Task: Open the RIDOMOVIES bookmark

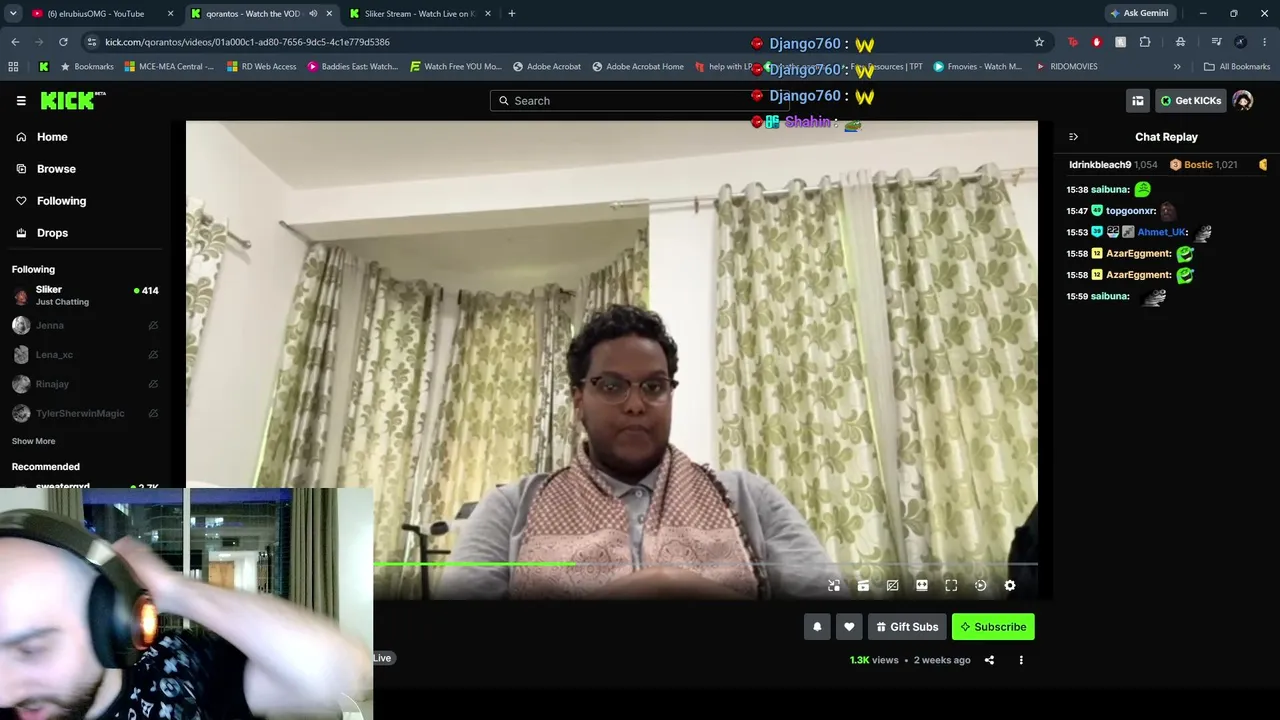Action: pyautogui.click(x=1066, y=67)
